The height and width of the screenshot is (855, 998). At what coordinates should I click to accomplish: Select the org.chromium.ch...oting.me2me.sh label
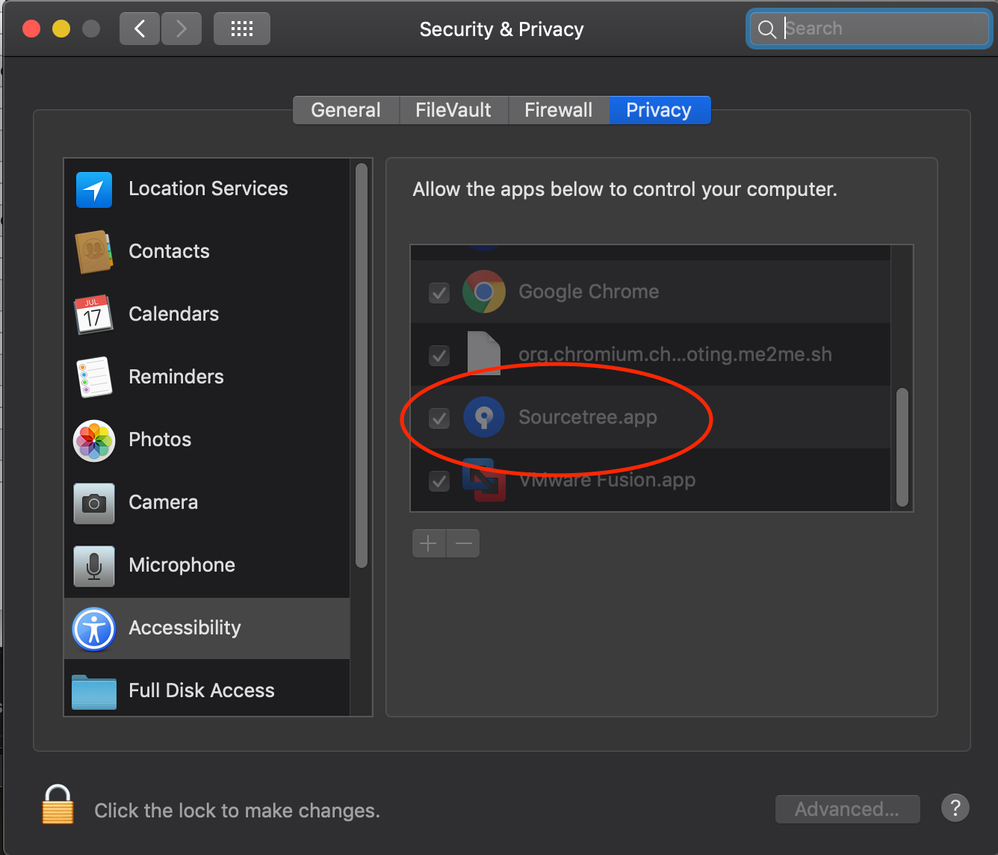[x=675, y=355]
